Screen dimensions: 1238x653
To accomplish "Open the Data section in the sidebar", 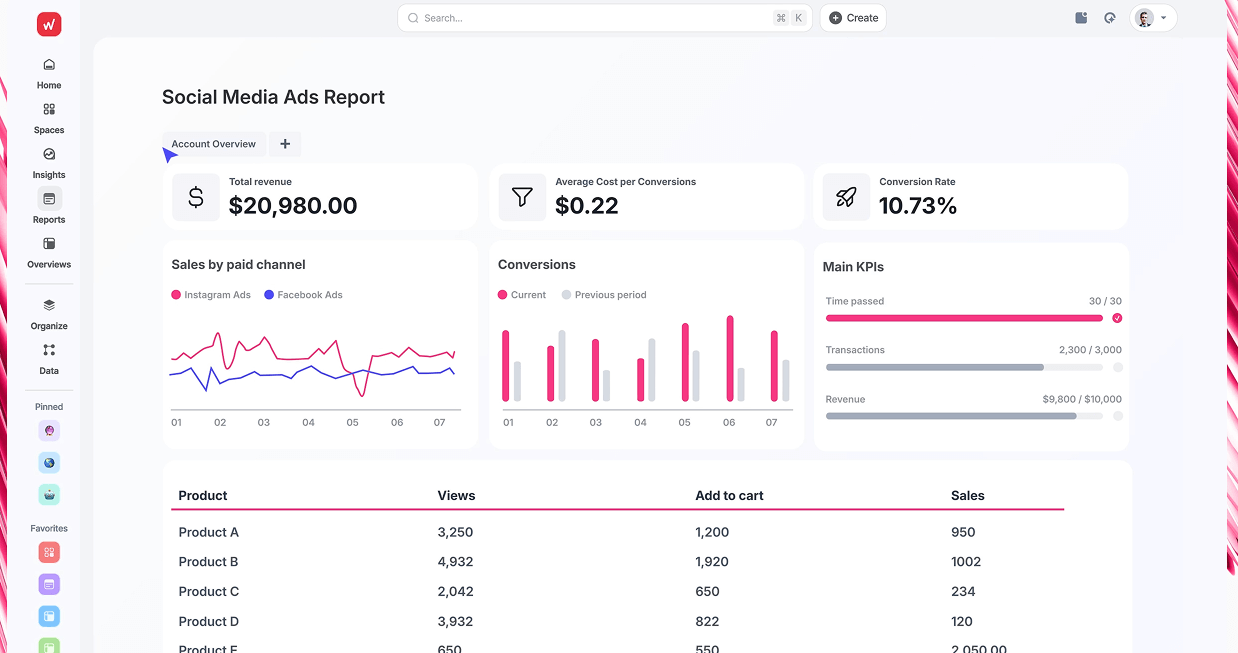I will 48,358.
